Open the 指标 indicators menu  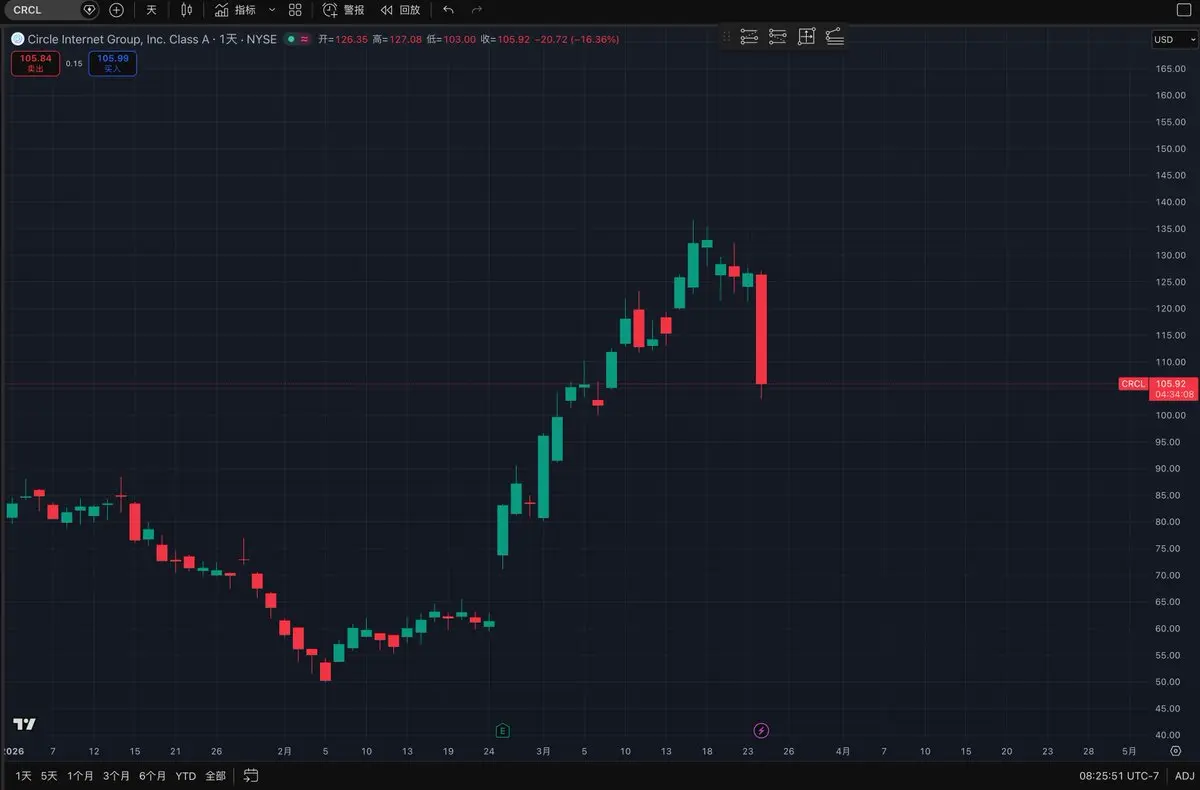click(x=235, y=10)
